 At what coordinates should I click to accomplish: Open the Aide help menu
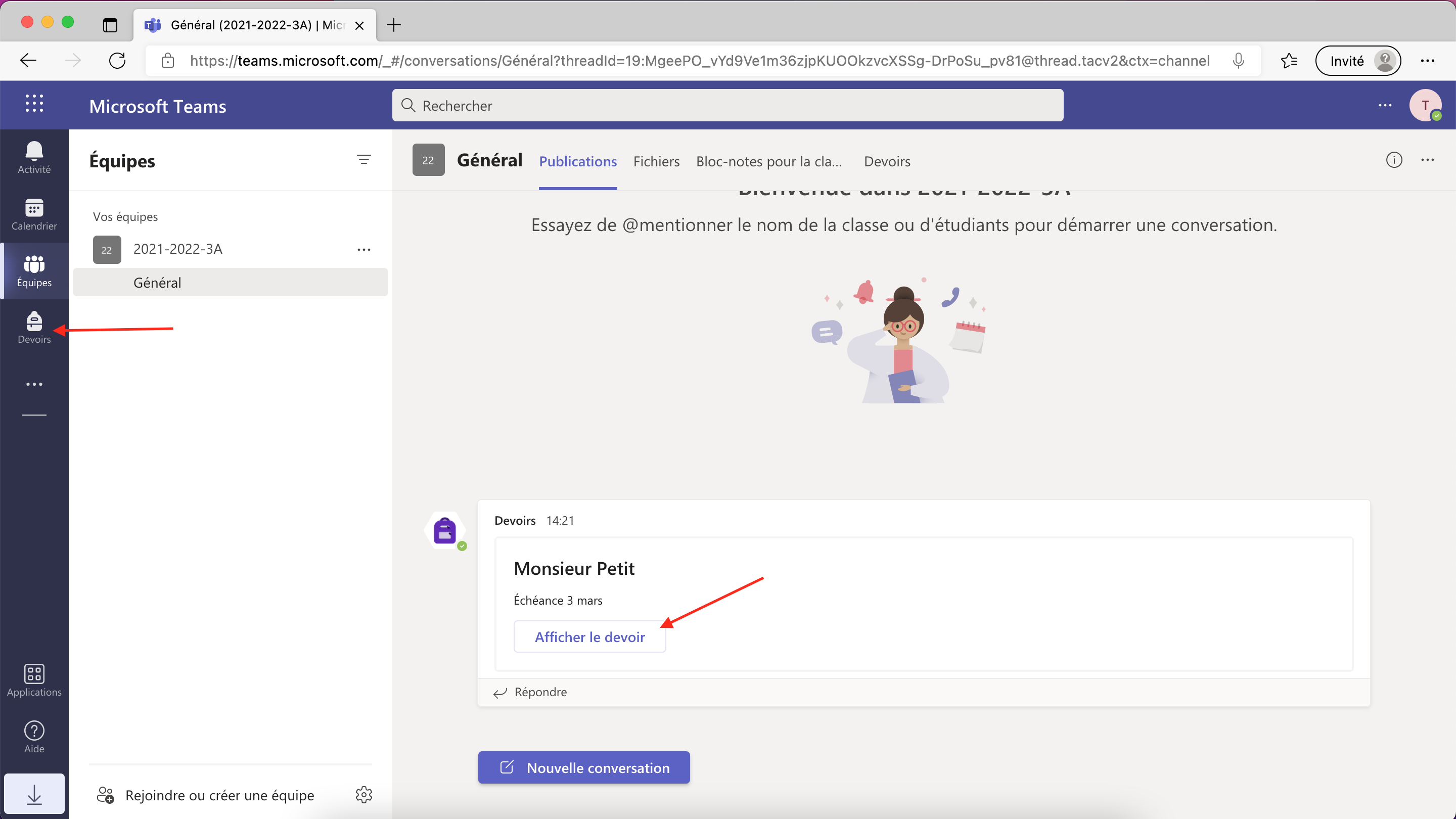pyautogui.click(x=34, y=737)
